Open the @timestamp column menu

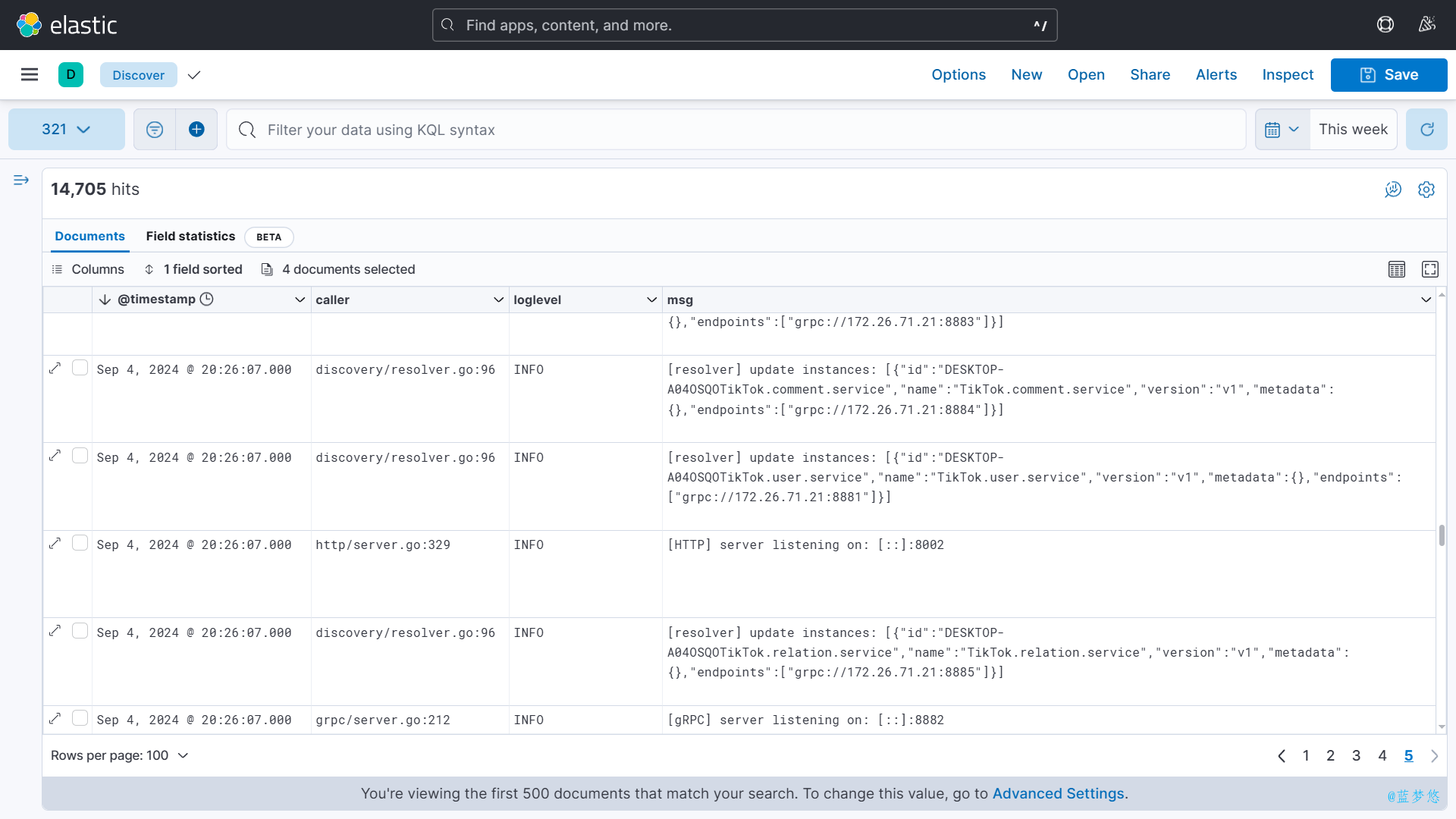click(x=300, y=300)
